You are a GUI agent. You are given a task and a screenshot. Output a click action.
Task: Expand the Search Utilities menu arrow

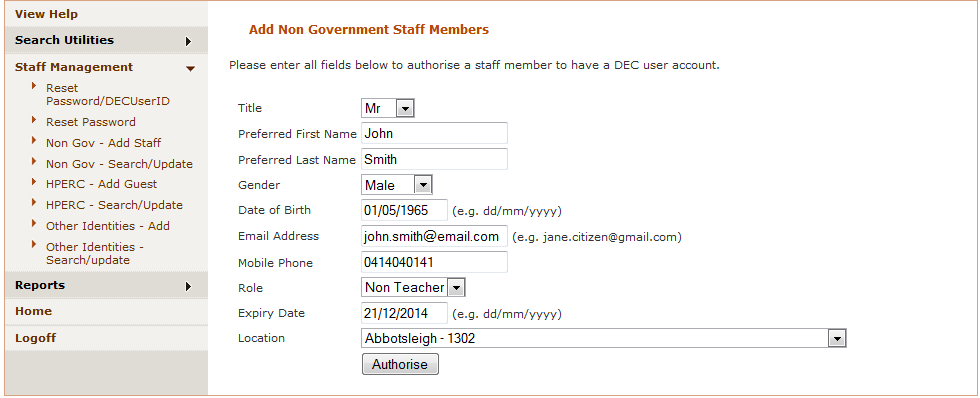[x=188, y=42]
